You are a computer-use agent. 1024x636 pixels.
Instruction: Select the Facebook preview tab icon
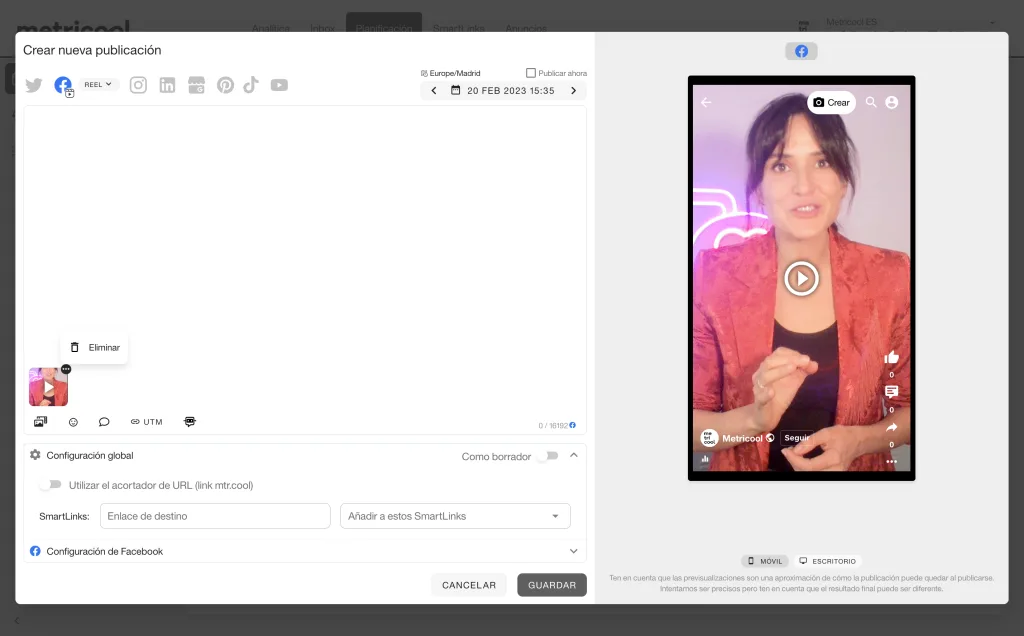coord(801,51)
